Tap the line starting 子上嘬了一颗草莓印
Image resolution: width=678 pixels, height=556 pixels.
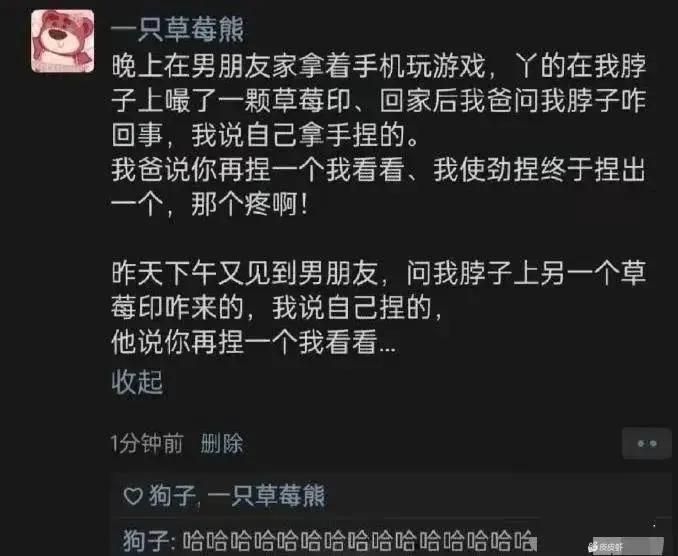click(x=379, y=100)
